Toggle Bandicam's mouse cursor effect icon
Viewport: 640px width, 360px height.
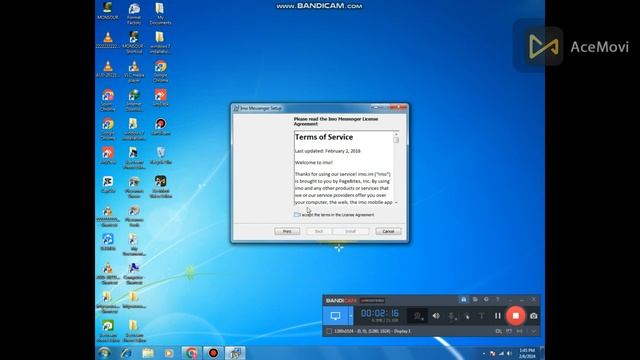tap(467, 316)
